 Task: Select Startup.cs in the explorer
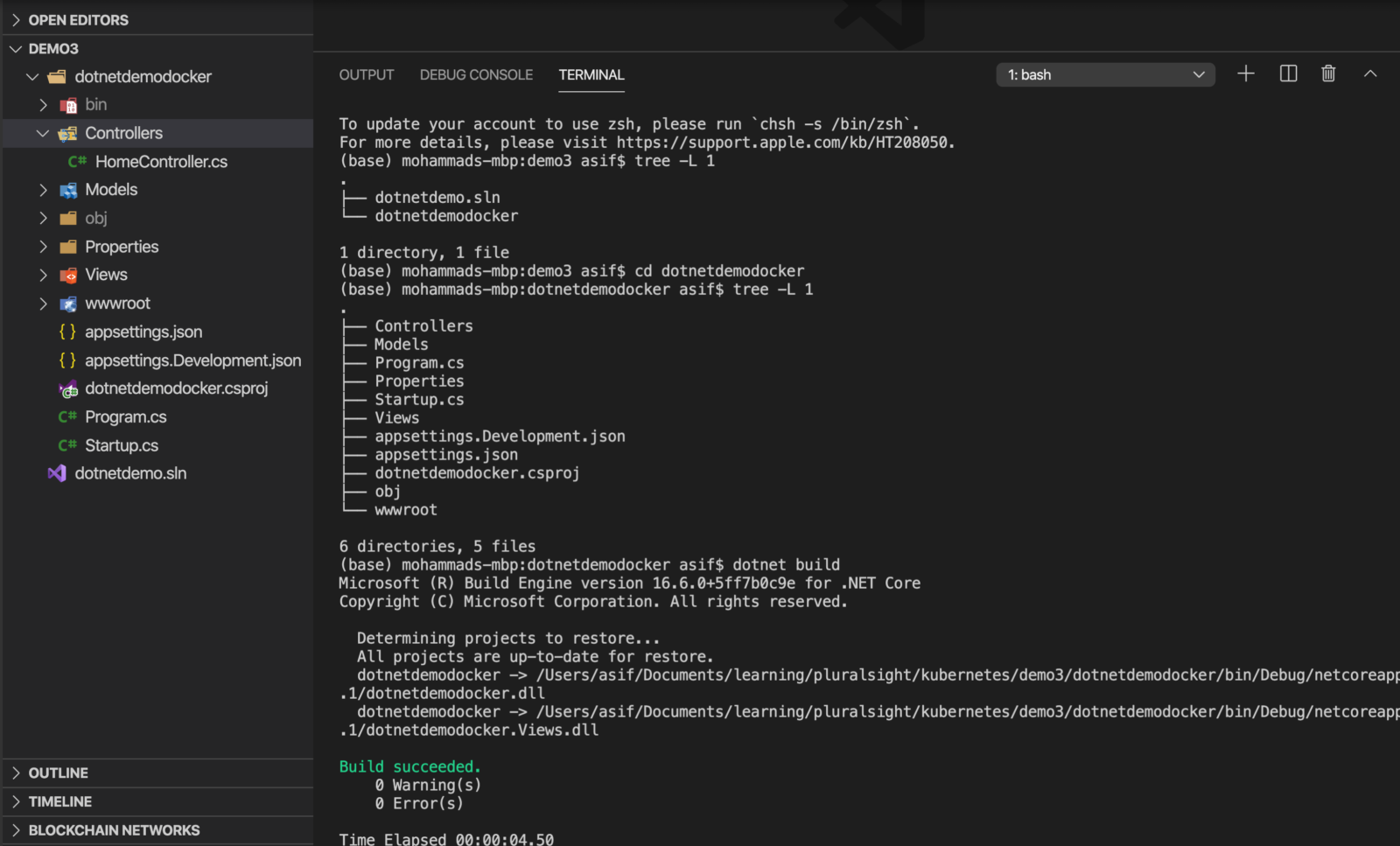pyautogui.click(x=122, y=444)
